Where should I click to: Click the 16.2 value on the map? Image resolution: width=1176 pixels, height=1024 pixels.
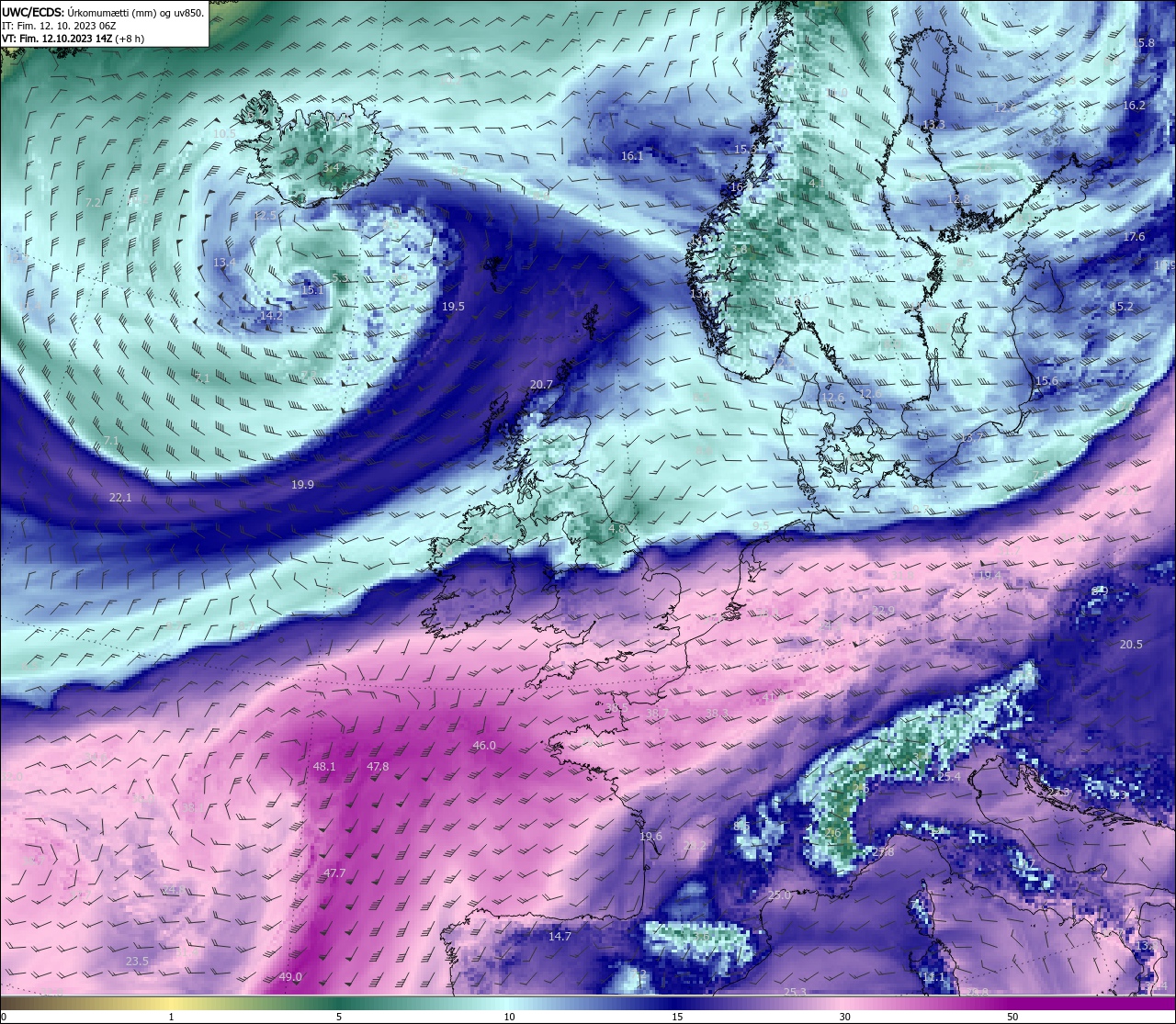click(1134, 106)
